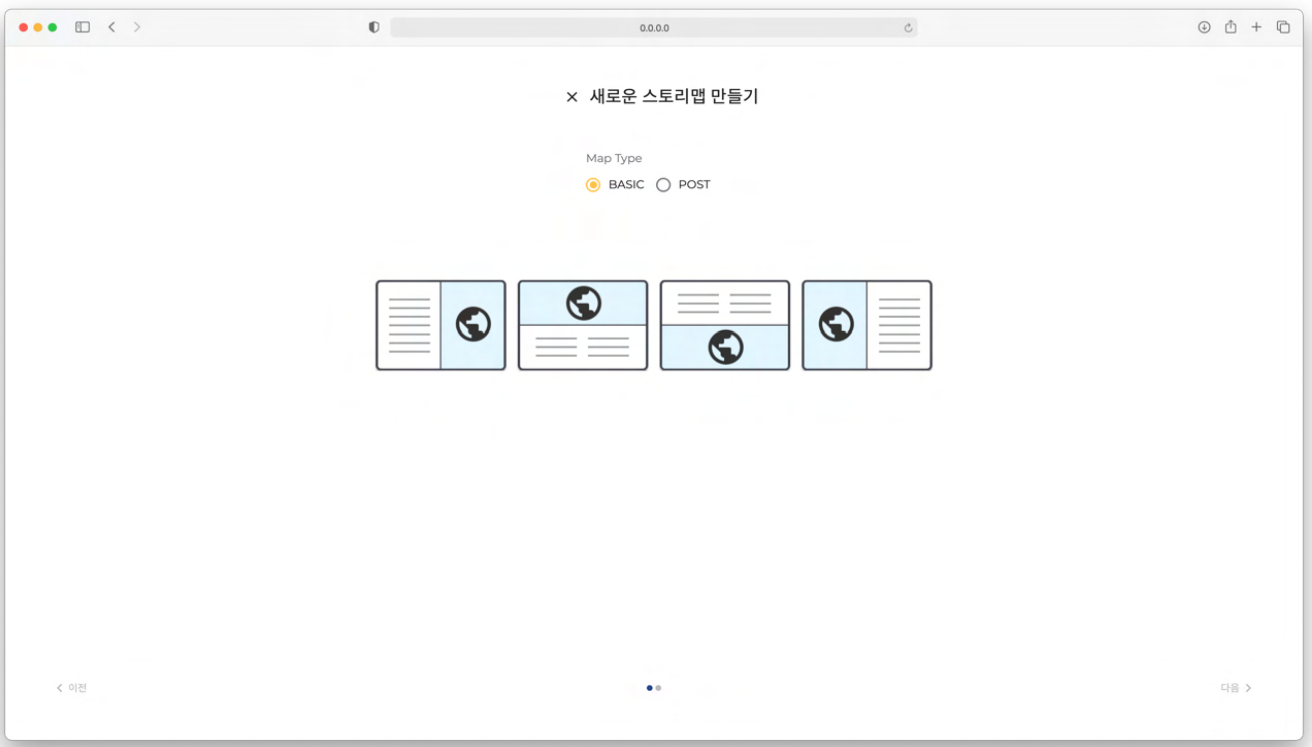Click the 다음 (next) button

pos(1236,688)
